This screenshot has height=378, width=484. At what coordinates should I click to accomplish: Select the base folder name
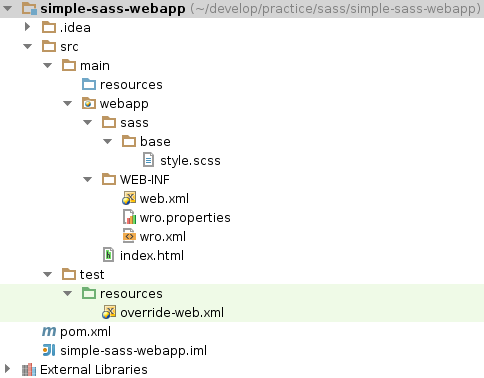click(x=155, y=141)
